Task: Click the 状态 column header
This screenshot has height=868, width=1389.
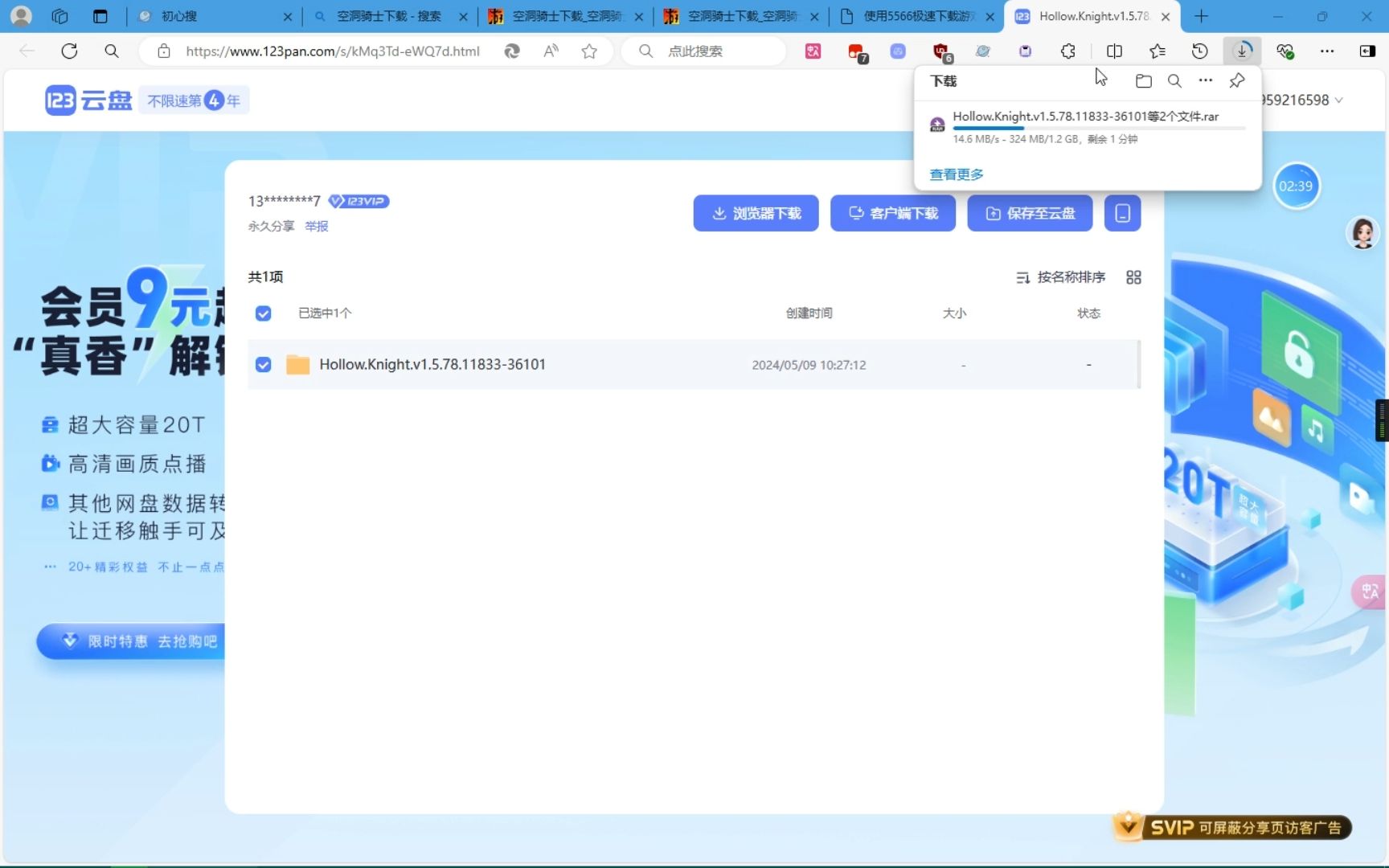Action: coord(1088,313)
